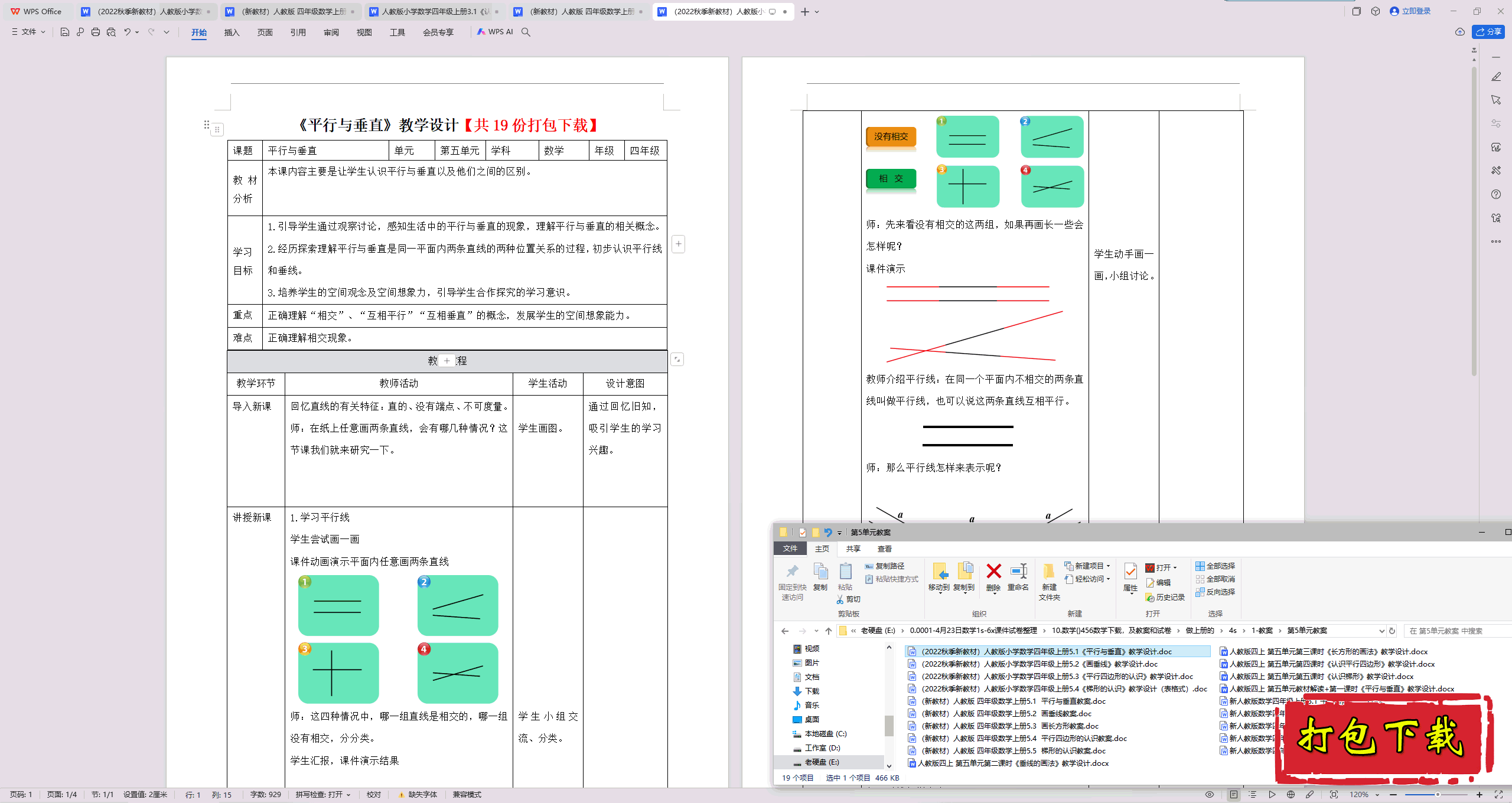Screen dimensions: 1512x803
Task: Click 全部选择 in Explorer ribbon
Action: (x=1215, y=566)
